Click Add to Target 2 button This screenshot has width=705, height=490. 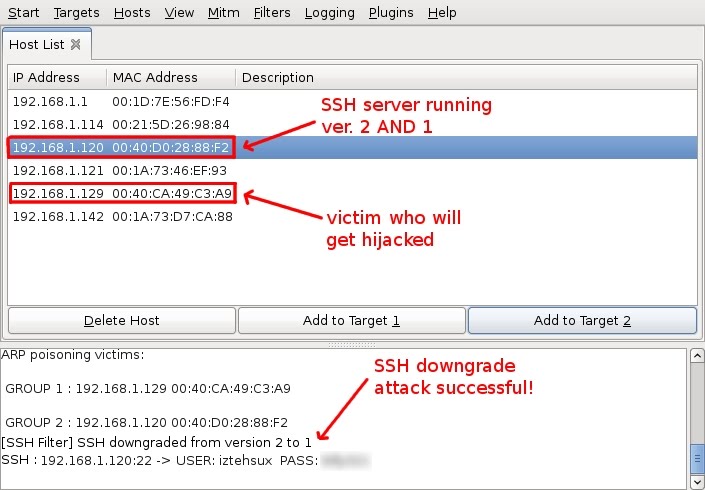[582, 321]
